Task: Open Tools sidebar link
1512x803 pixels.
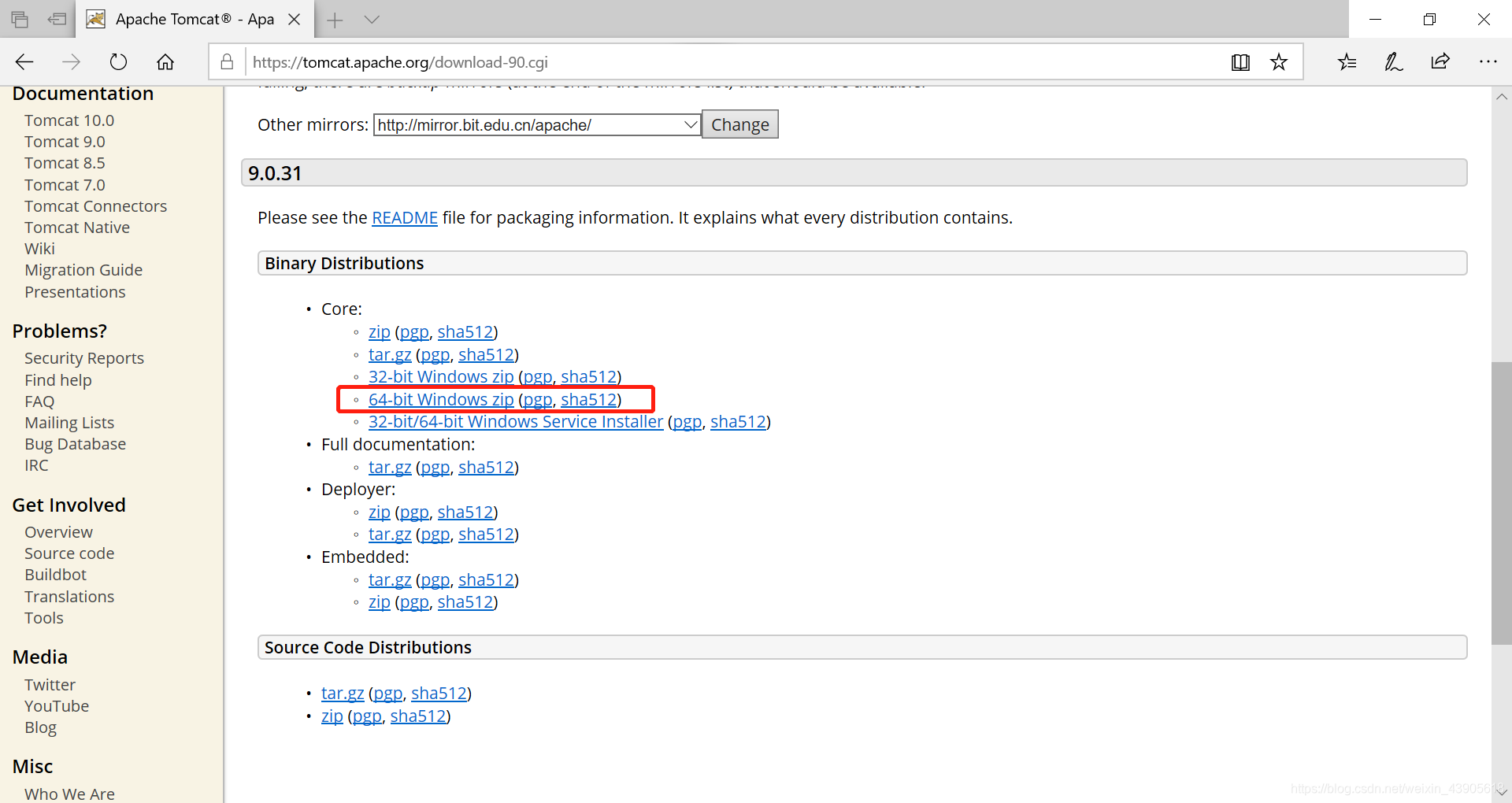Action: (x=44, y=618)
